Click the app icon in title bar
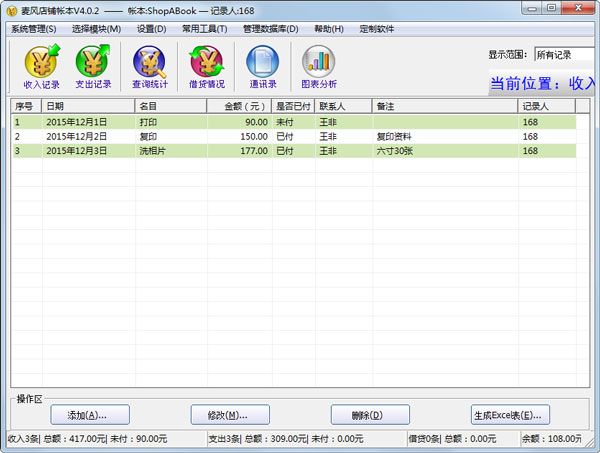This screenshot has width=600, height=453. (x=12, y=11)
